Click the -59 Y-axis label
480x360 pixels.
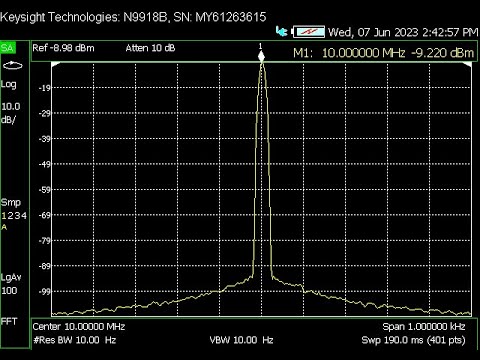click(x=44, y=190)
